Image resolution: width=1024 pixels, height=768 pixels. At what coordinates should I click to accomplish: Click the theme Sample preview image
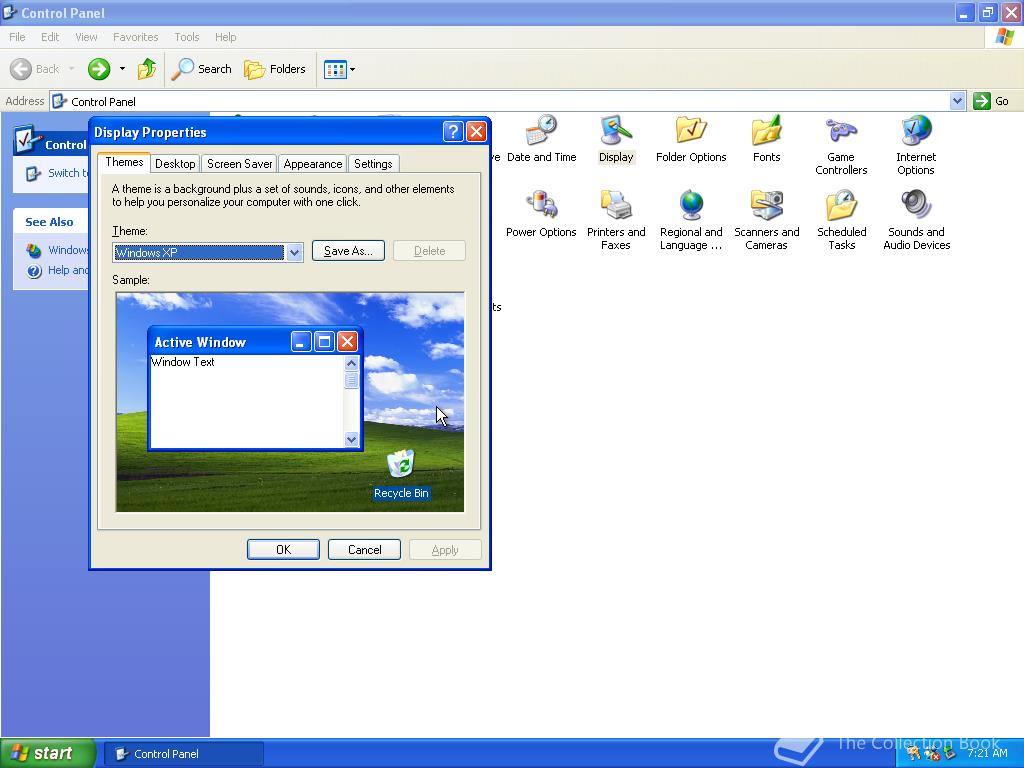(290, 402)
